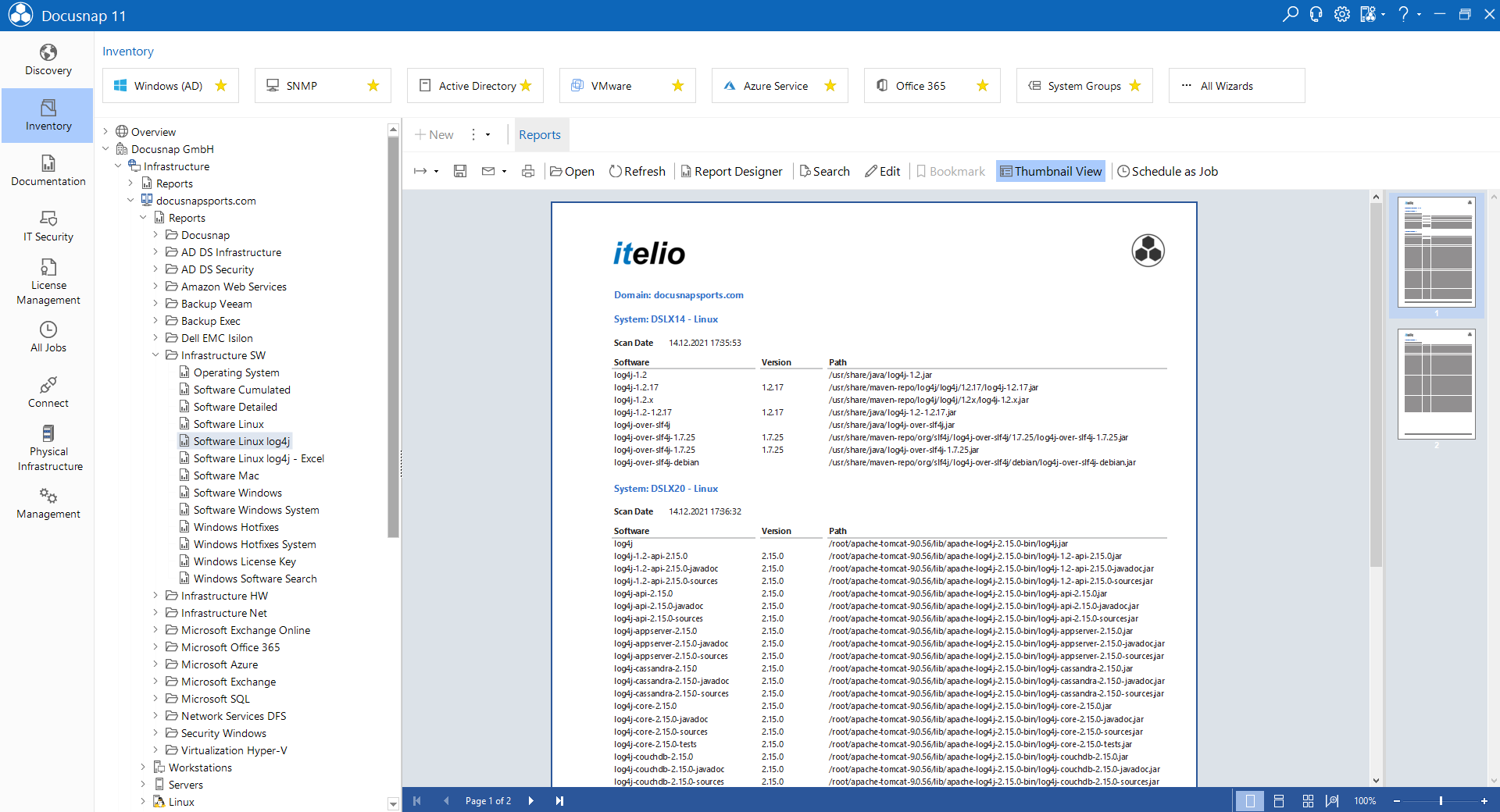Image resolution: width=1500 pixels, height=812 pixels.
Task: Select page 2 thumbnail
Action: click(1436, 384)
